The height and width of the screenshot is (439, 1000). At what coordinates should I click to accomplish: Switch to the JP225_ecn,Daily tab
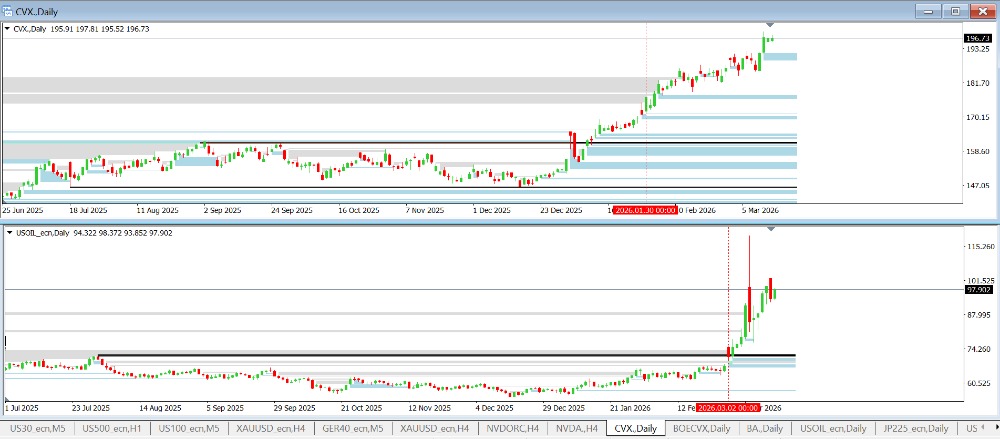(910, 428)
